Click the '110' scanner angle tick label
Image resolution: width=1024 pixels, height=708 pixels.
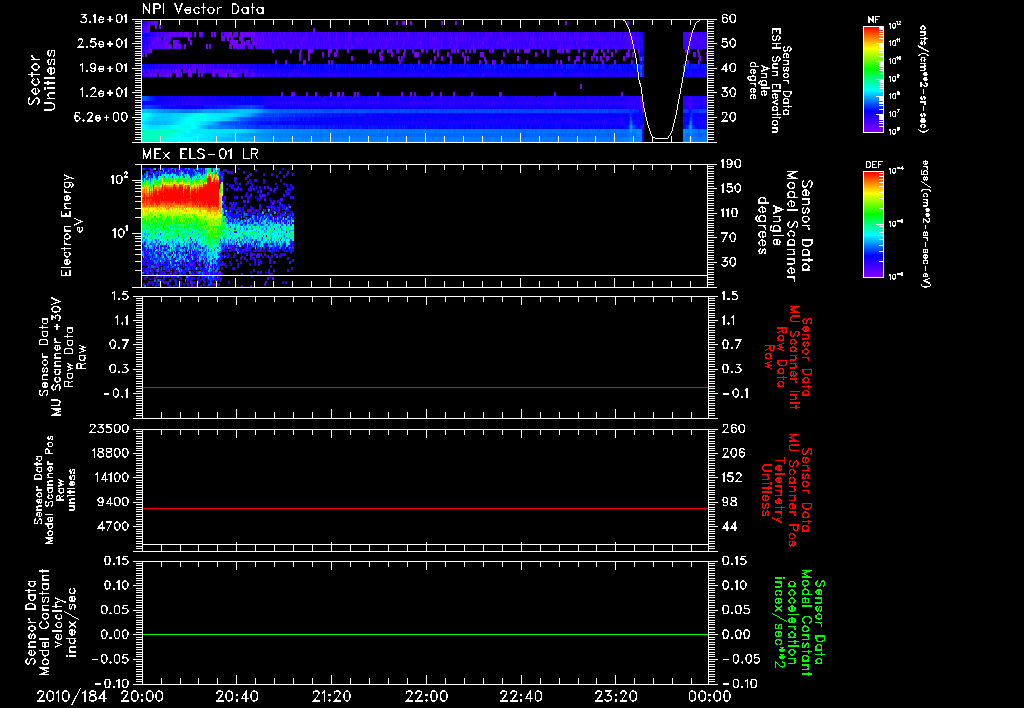click(x=731, y=213)
